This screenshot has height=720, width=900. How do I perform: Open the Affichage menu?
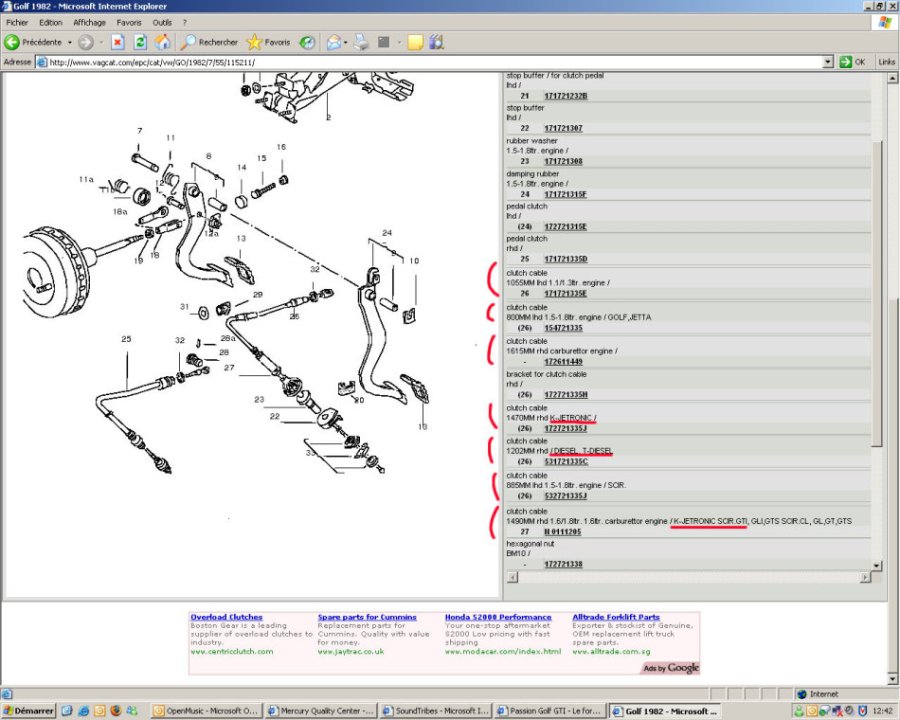tap(90, 22)
